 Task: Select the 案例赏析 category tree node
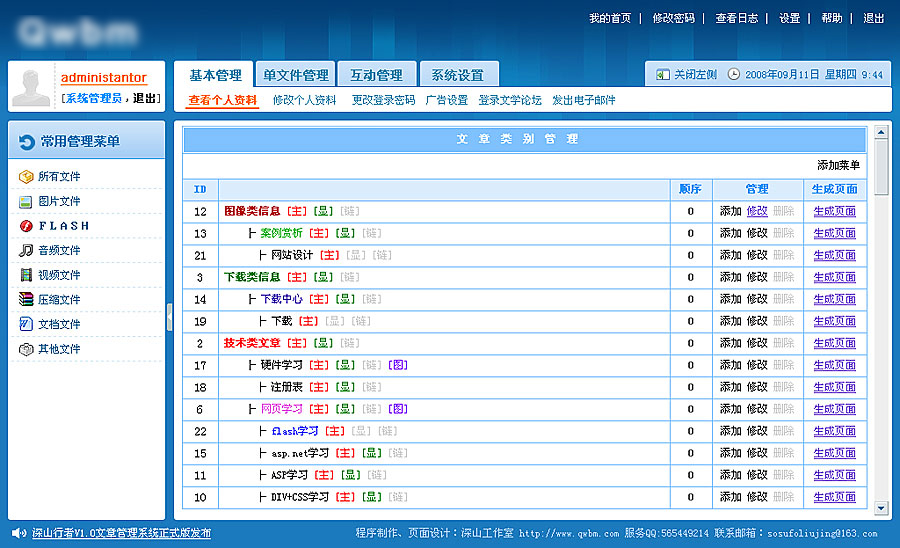point(281,233)
